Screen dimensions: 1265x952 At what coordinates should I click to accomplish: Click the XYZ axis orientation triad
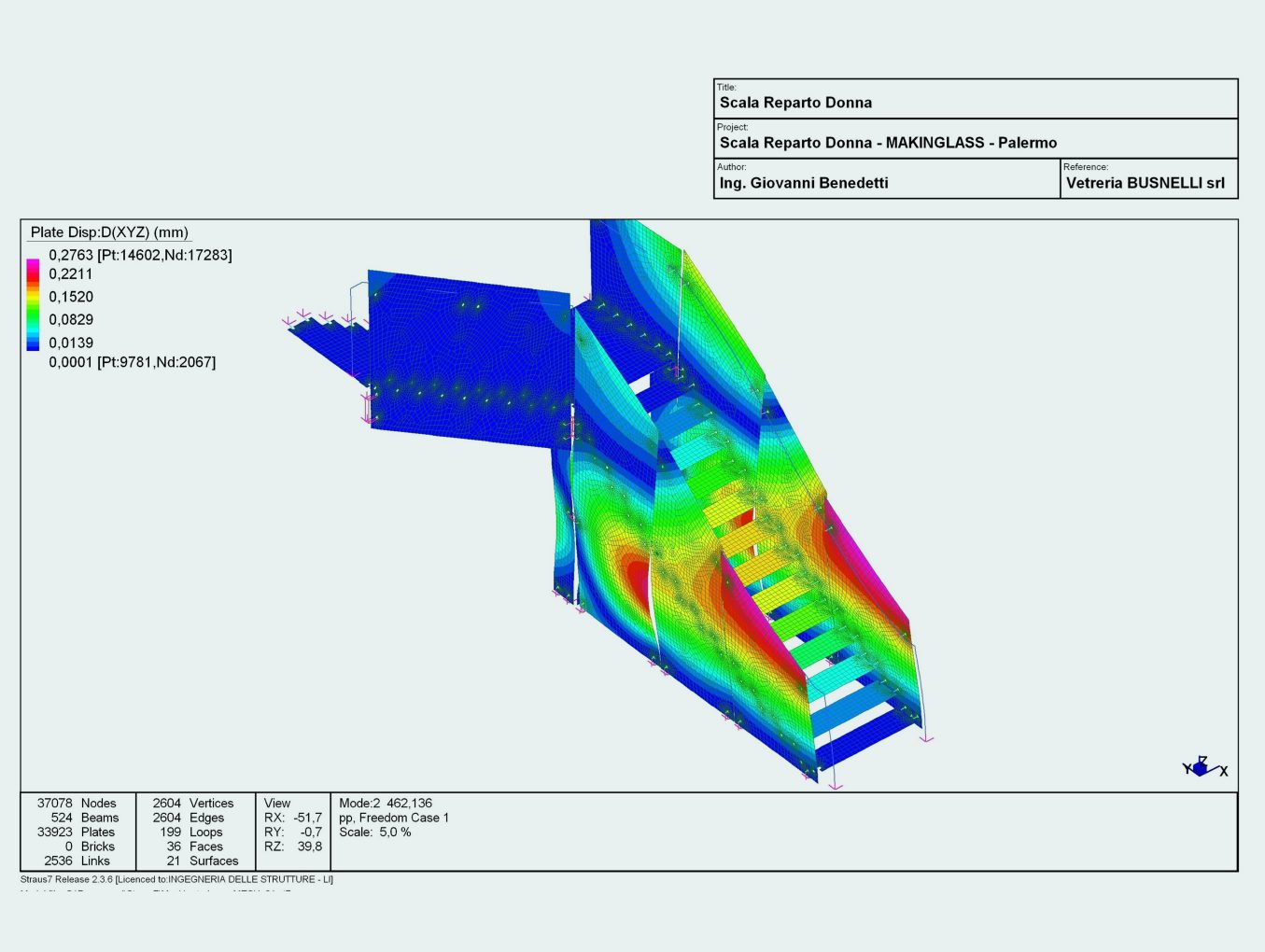[1204, 767]
